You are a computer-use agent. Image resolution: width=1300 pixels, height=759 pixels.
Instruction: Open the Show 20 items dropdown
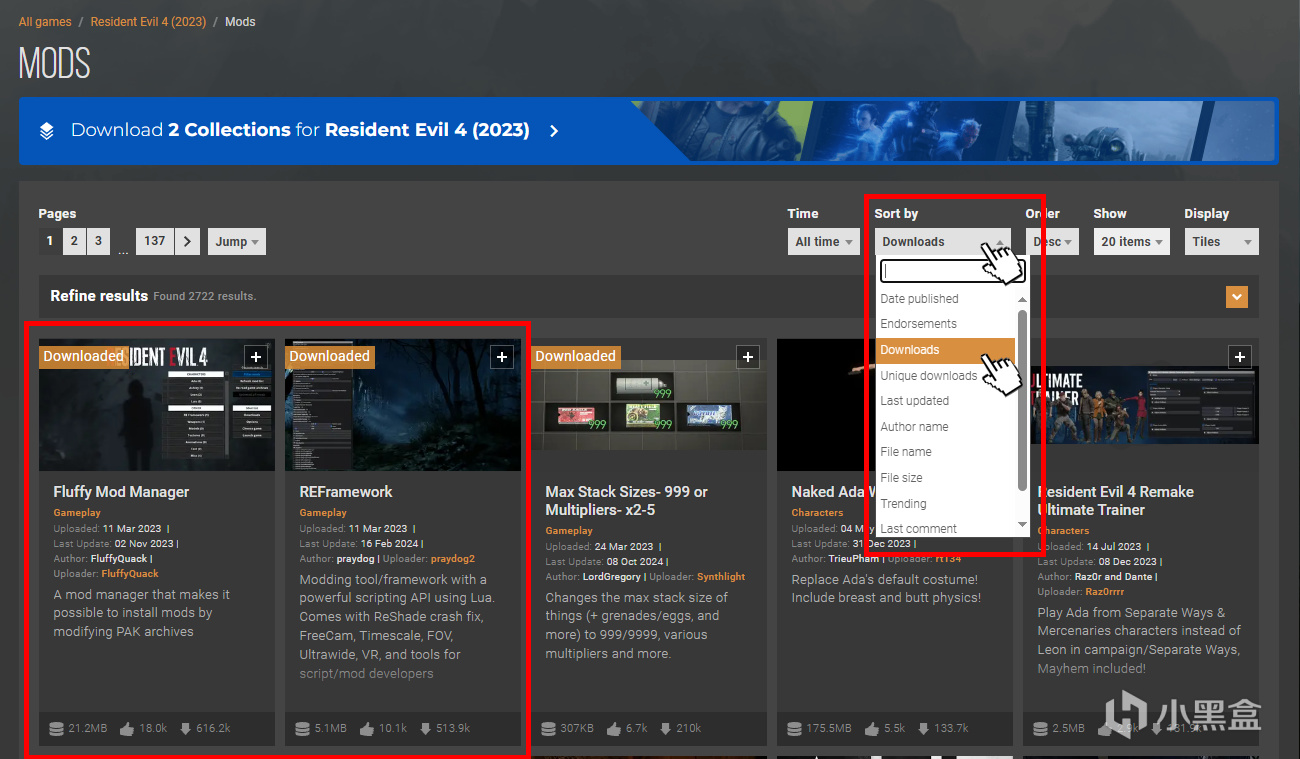(x=1132, y=241)
